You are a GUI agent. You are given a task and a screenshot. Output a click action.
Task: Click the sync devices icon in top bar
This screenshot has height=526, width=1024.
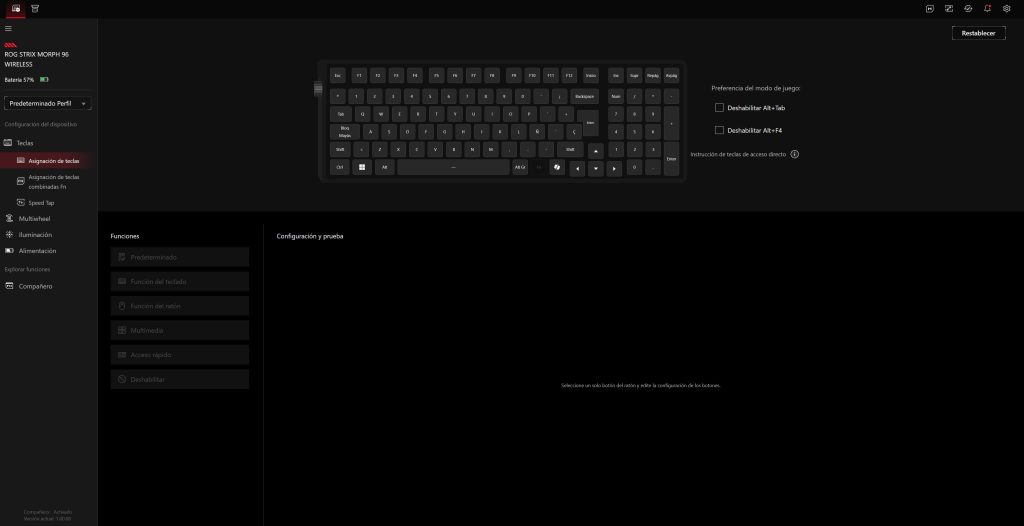coord(967,8)
